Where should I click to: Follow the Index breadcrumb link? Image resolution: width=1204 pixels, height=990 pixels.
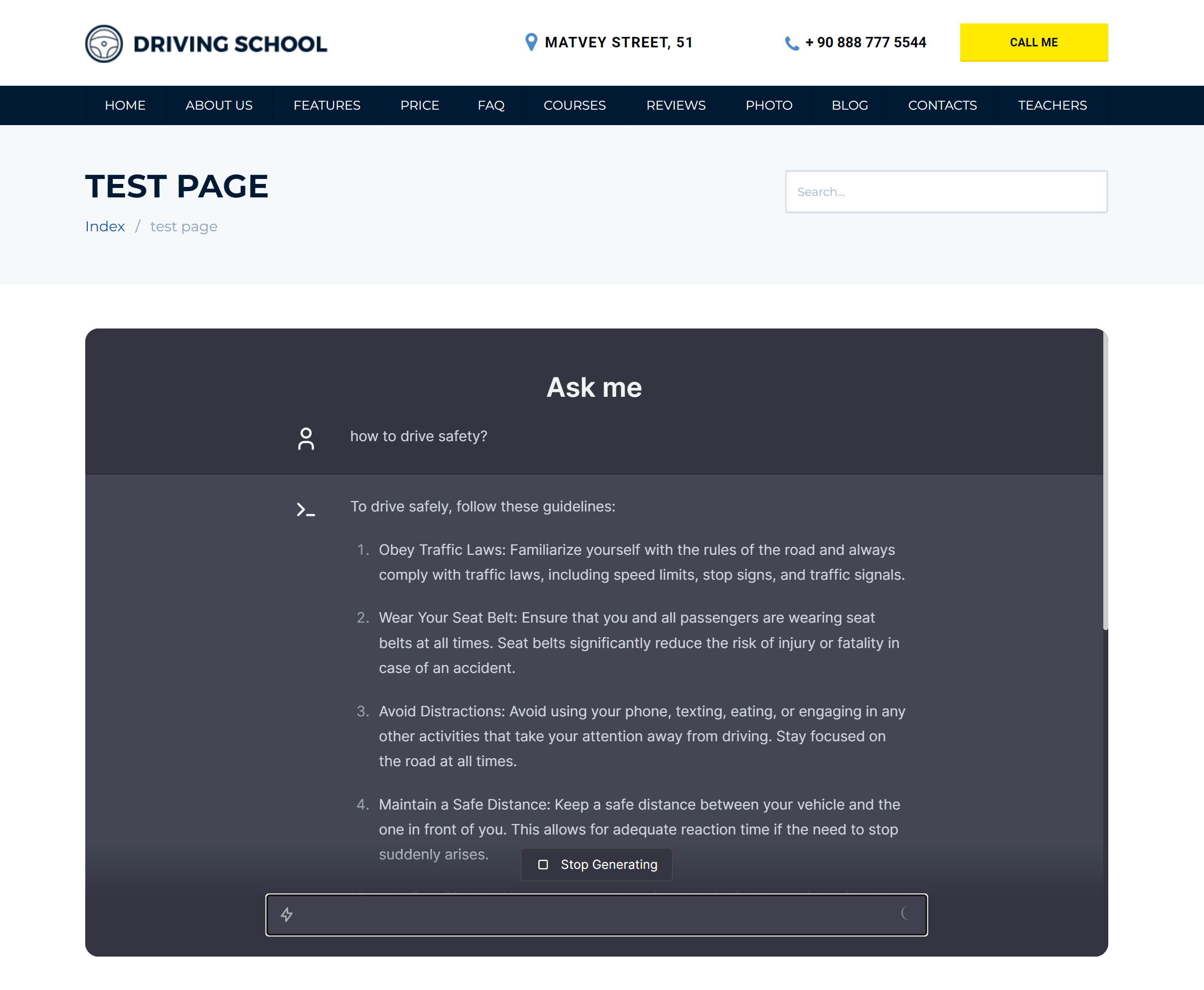point(105,226)
